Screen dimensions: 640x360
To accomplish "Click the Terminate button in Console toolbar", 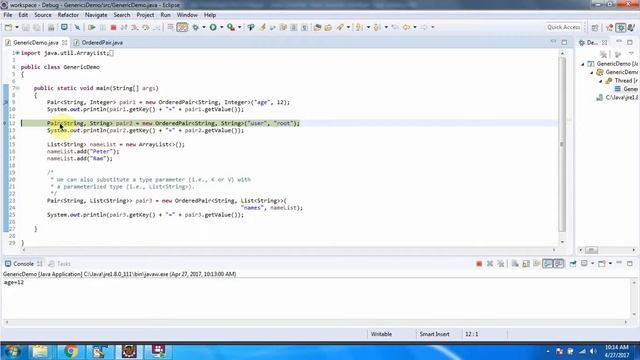I will [479, 264].
